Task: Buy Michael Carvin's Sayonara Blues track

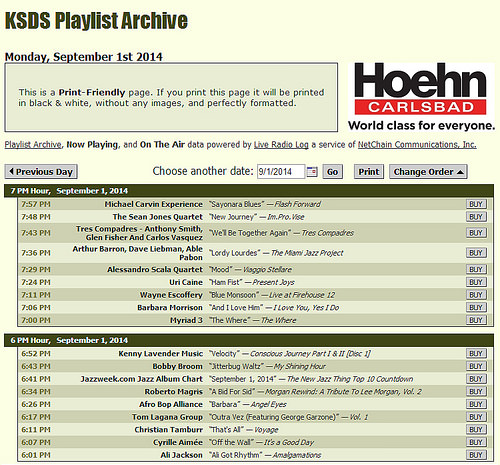Action: tap(476, 204)
